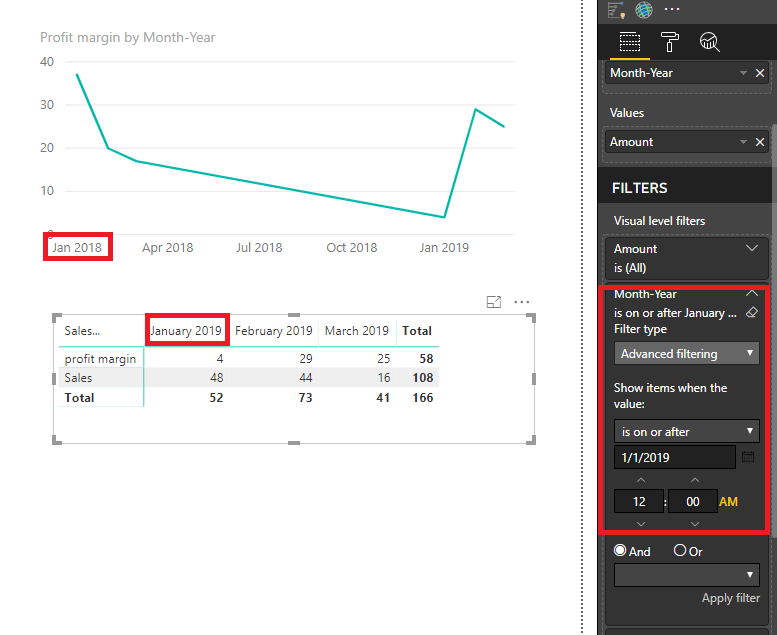The image size is (777, 635).
Task: Decrease the minutes with down arrow
Action: tap(695, 524)
